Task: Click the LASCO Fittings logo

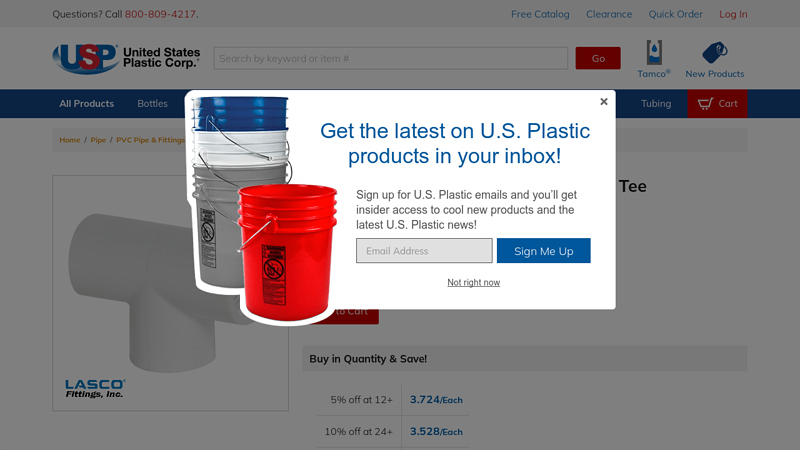Action: tap(95, 388)
